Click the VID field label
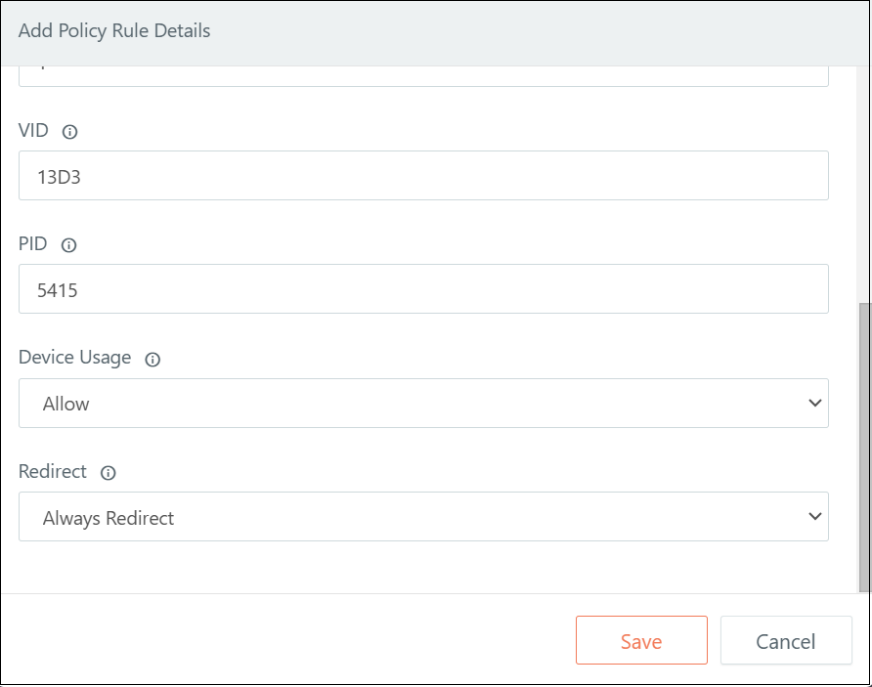The image size is (872, 687). [33, 130]
